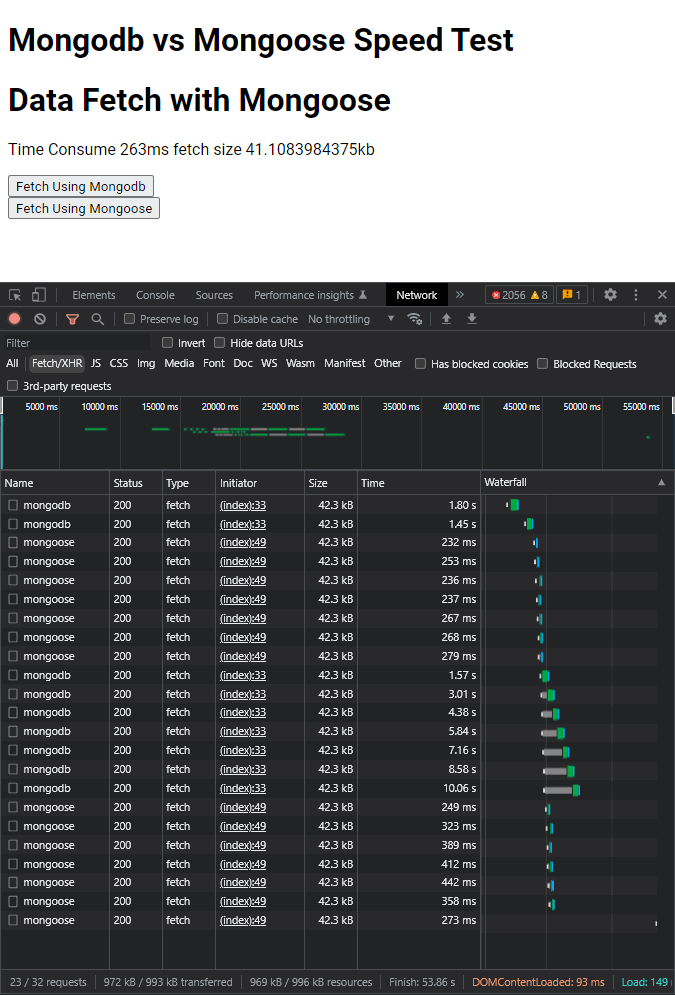Open initiator link of 10.06 s request
Viewport: 675px width, 995px height.
pos(243,788)
